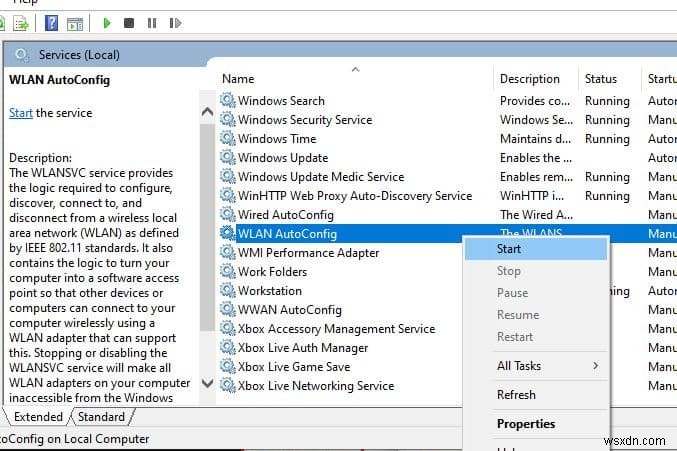
Task: Click the gear icon beside Xbox Live Game Save
Action: point(228,366)
